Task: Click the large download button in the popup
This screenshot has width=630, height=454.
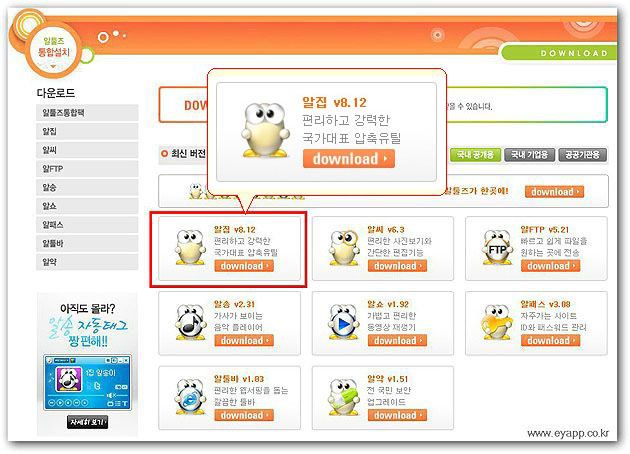Action: [349, 159]
